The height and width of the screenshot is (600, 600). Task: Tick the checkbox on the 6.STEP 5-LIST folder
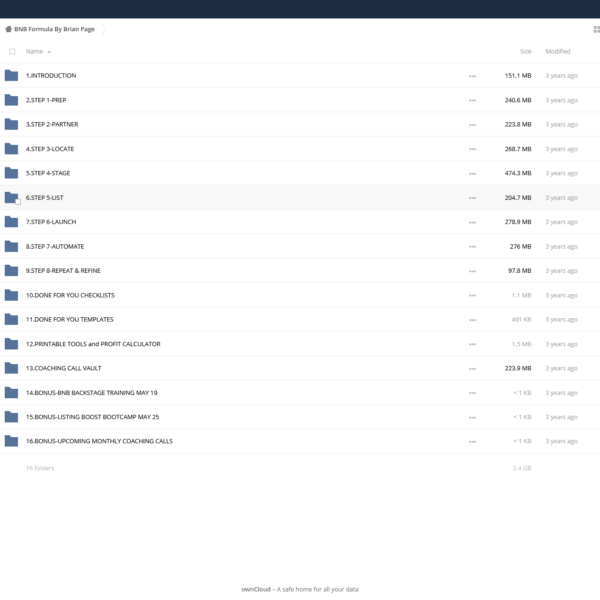point(18,202)
